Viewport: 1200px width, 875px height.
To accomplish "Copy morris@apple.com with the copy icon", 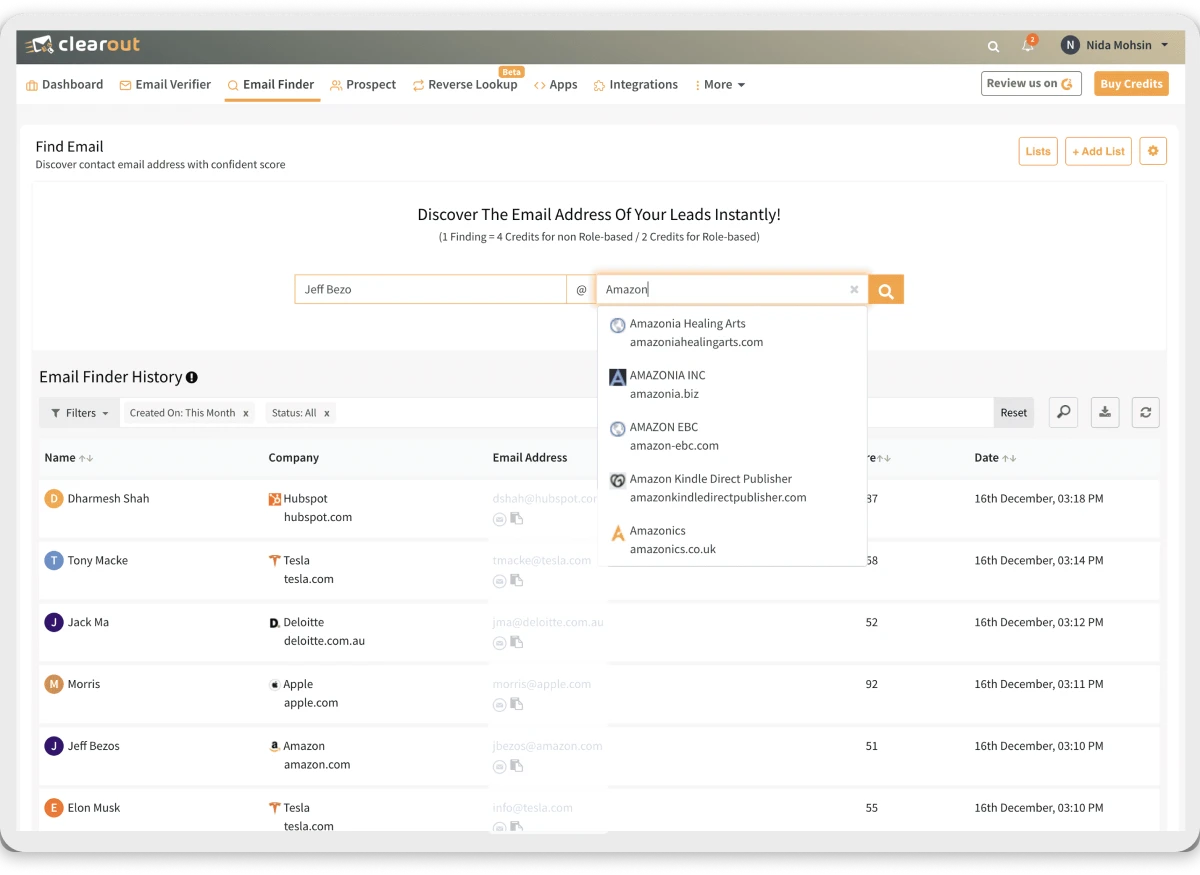I will (517, 704).
